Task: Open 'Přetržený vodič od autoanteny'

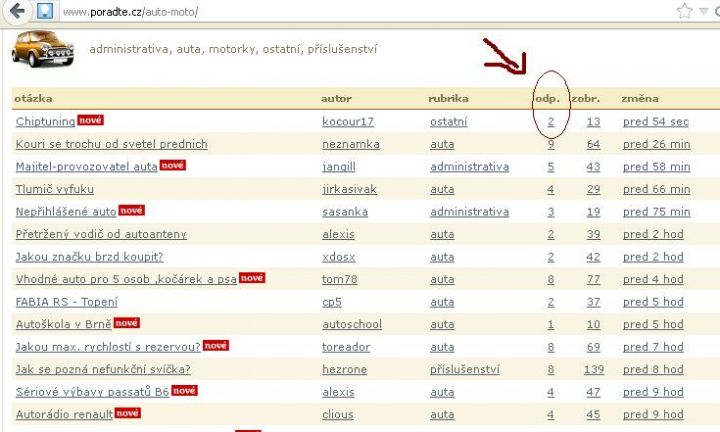Action: (101, 234)
